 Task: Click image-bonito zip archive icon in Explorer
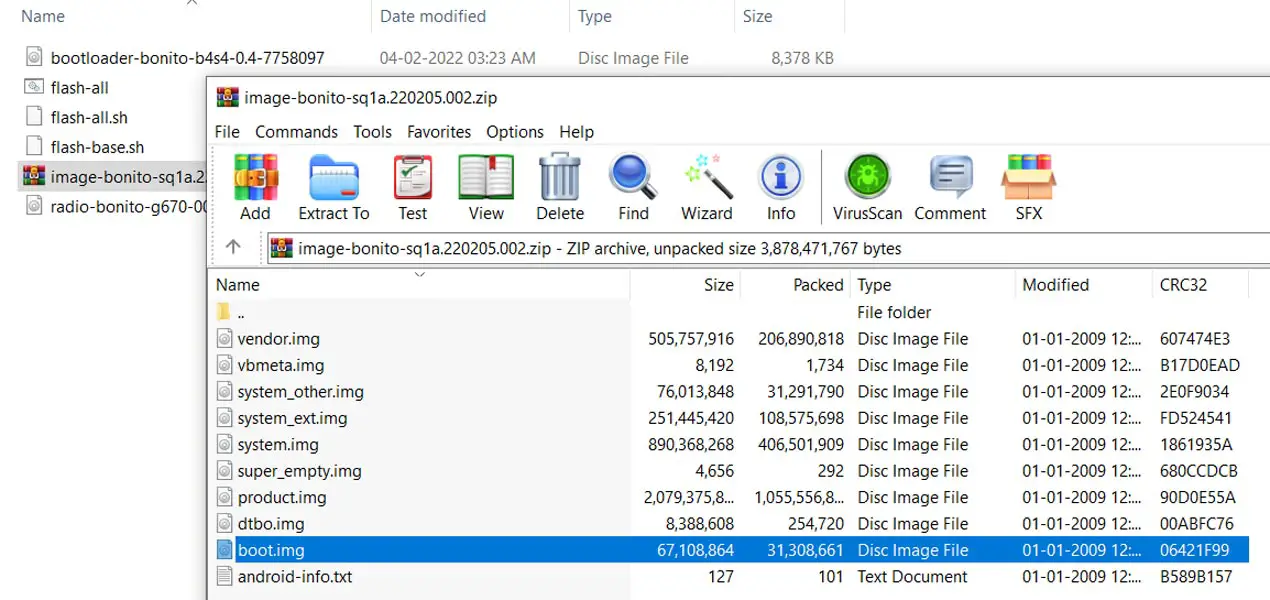pyautogui.click(x=34, y=177)
